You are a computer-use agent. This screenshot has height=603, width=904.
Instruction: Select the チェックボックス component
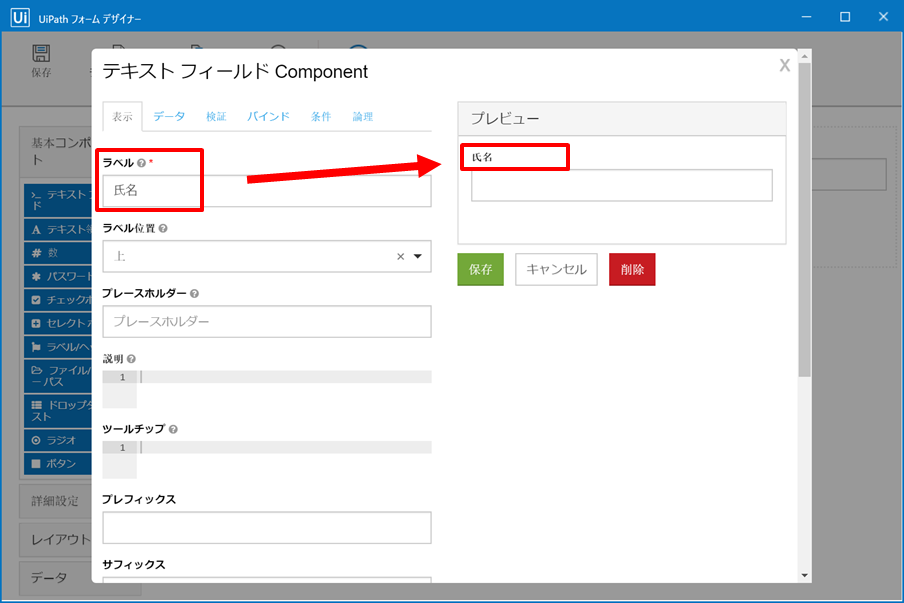(58, 300)
